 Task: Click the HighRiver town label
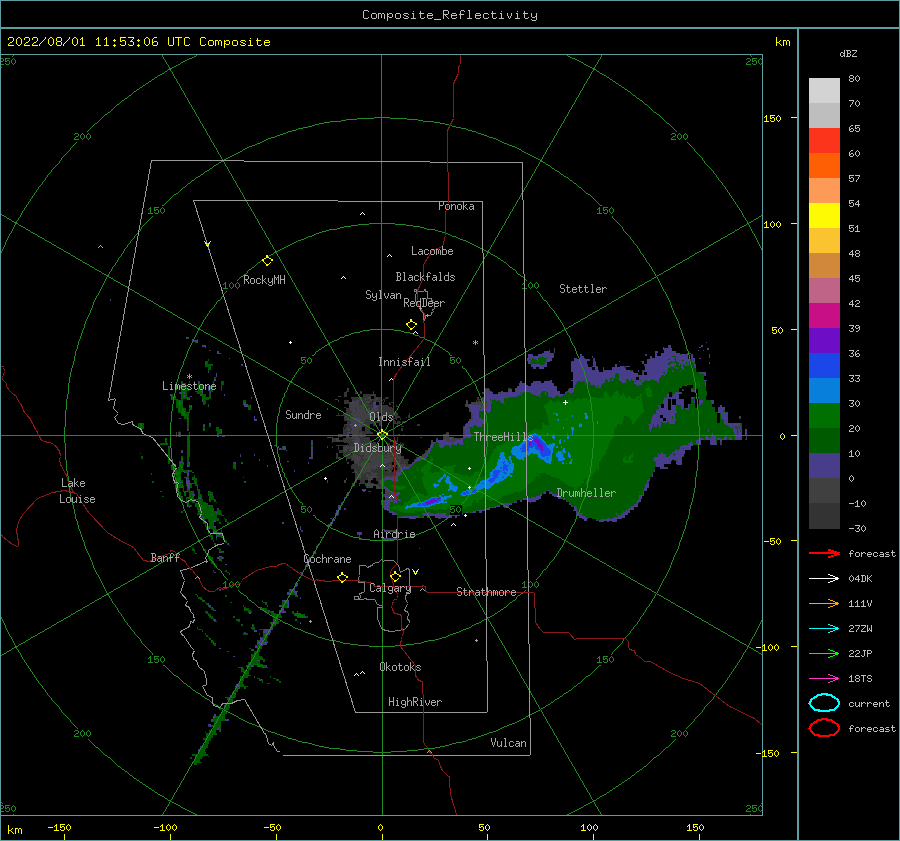[415, 702]
